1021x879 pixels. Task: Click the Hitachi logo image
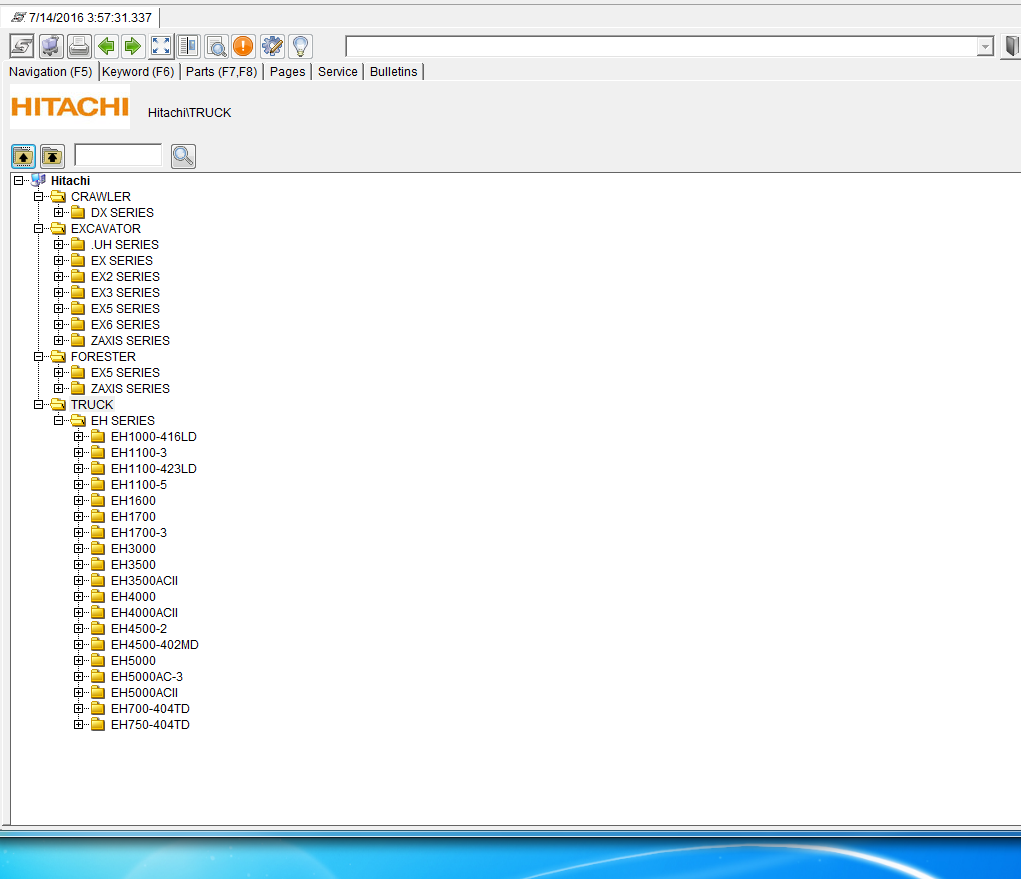(70, 106)
